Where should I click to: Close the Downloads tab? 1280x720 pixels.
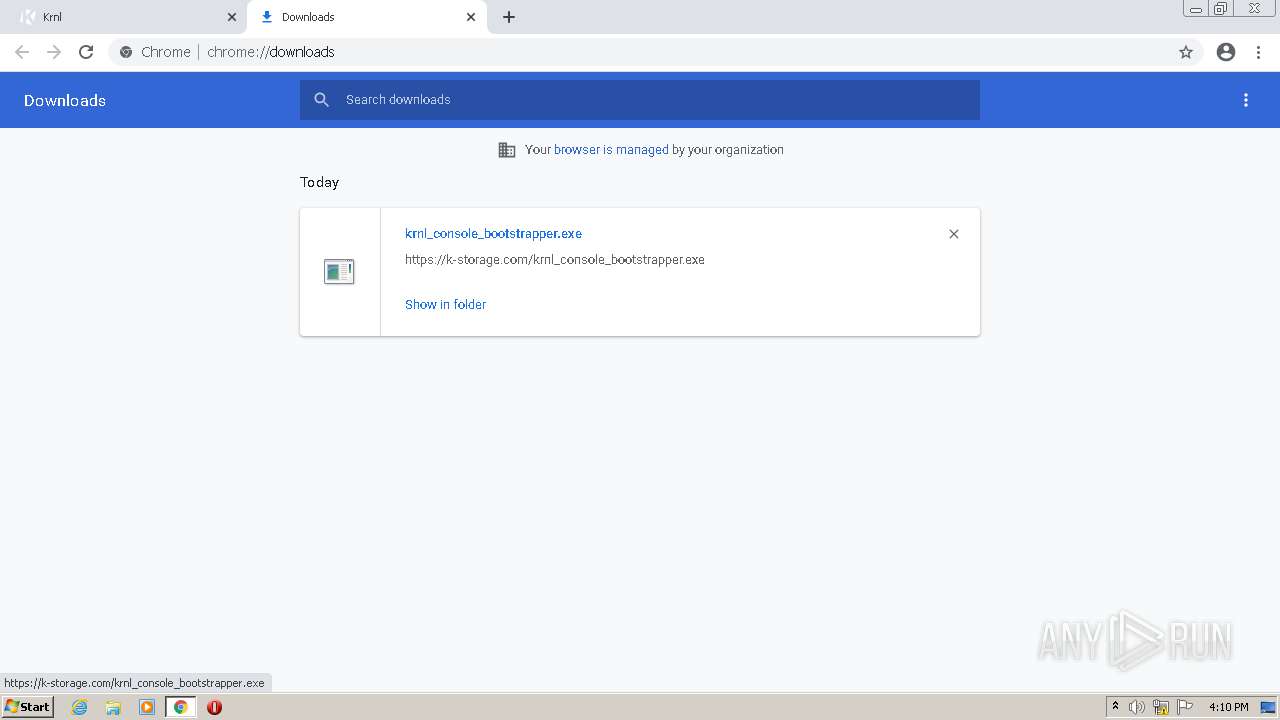pos(471,17)
